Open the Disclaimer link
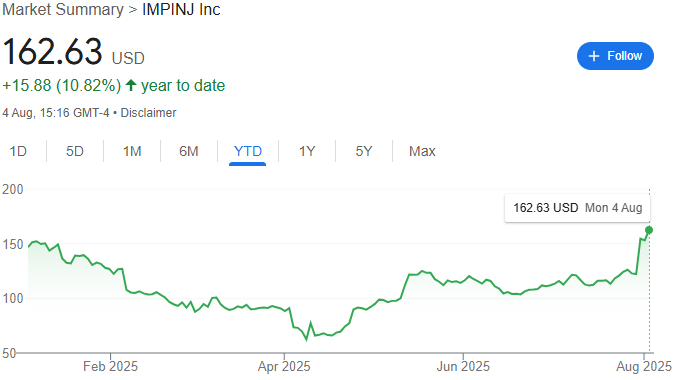Screen dimensions: 688x380 [148, 113]
